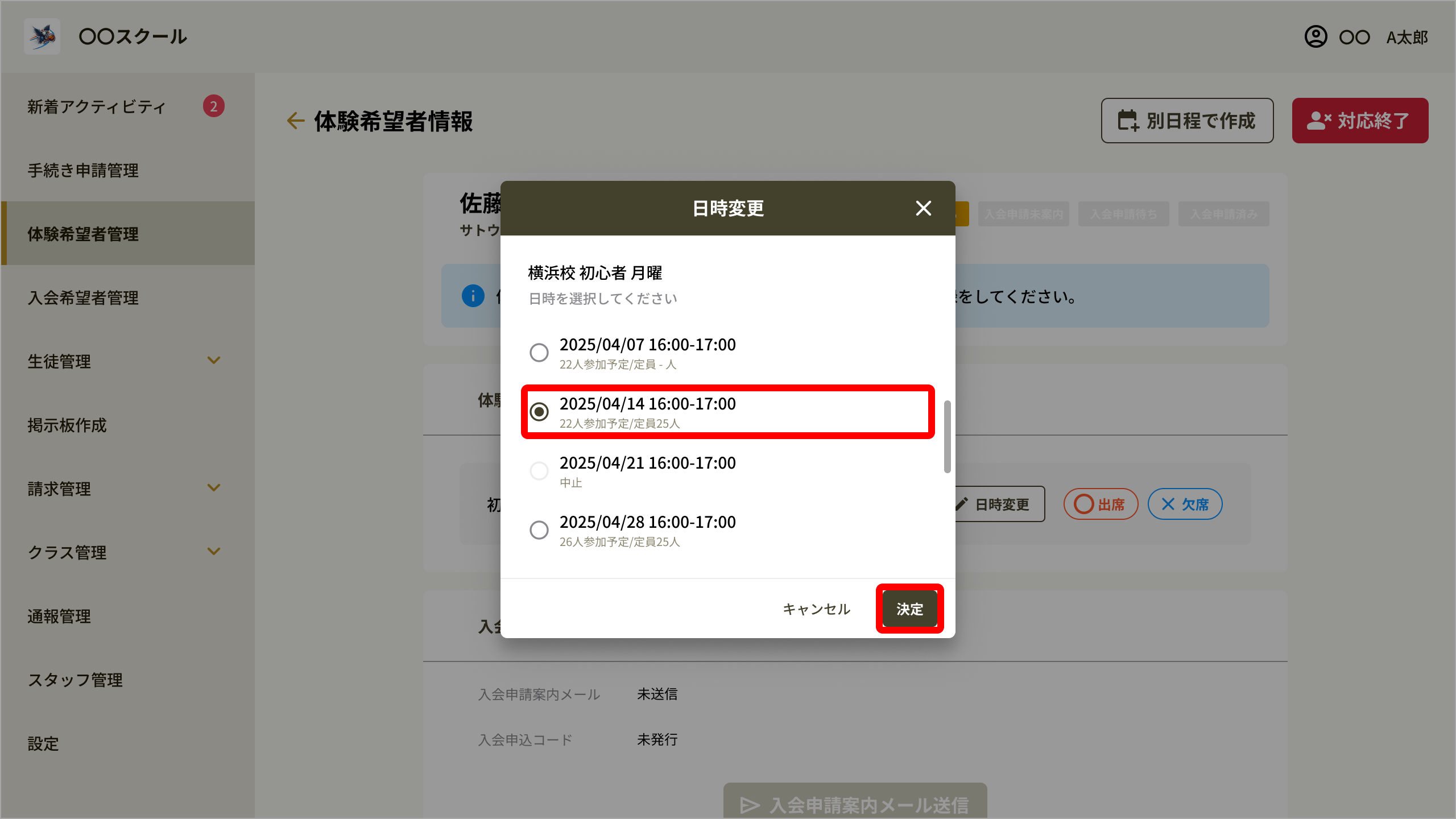Viewport: 1456px width, 819px height.
Task: Click the school logo icon
Action: coord(42,36)
